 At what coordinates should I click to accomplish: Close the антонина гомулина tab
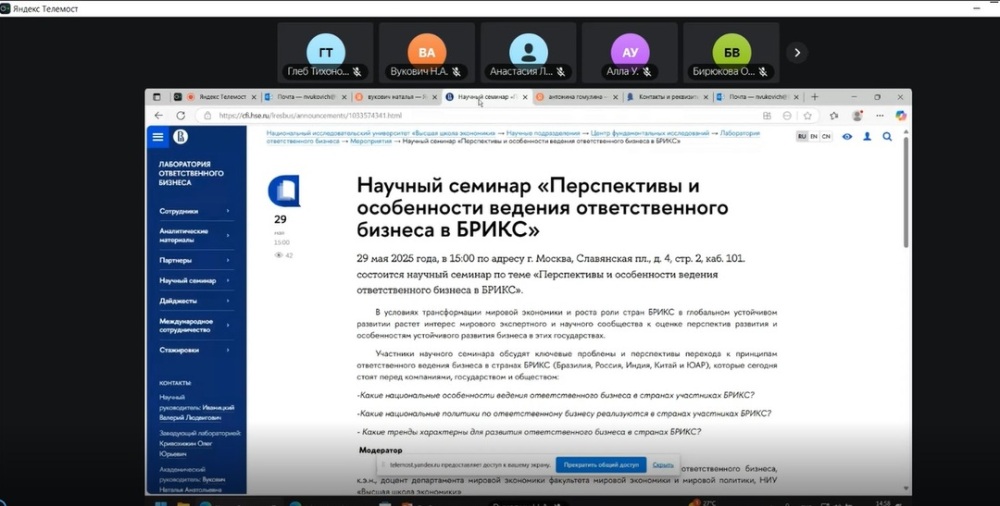615,97
